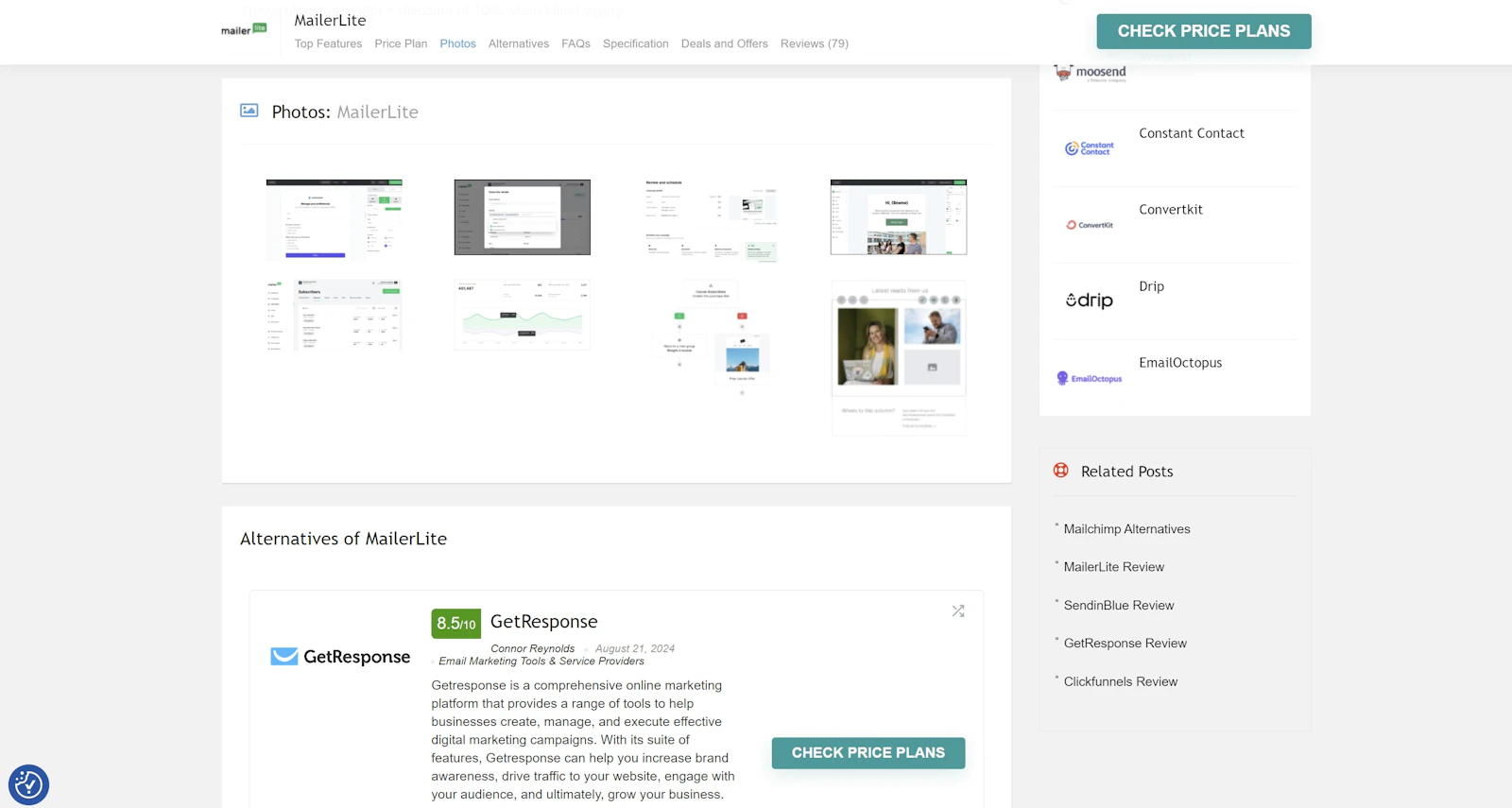The image size is (1512, 808).
Task: Click the GetResponse logo image
Action: click(x=340, y=657)
